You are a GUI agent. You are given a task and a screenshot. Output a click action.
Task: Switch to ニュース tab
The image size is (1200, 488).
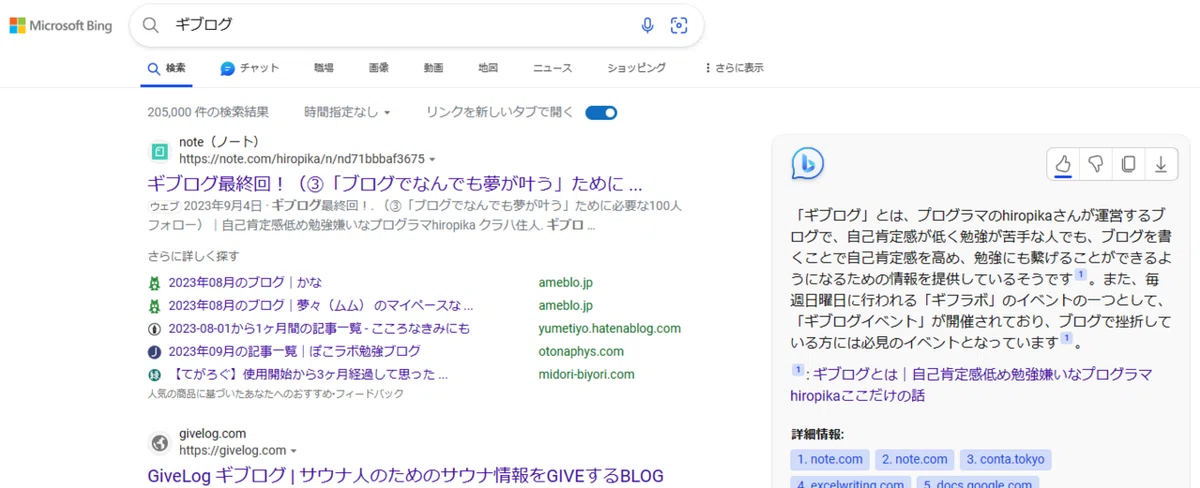coord(553,68)
